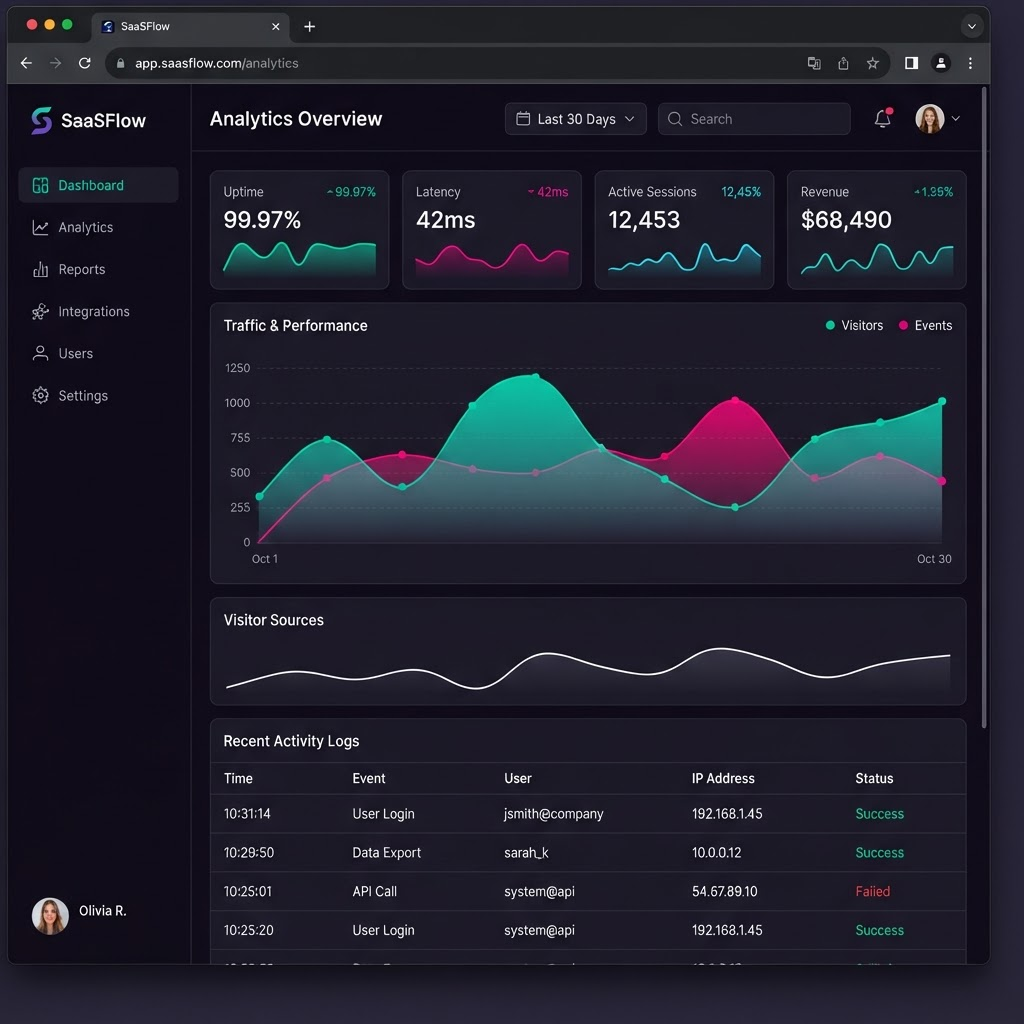Click the Visitor Sources chart line
The image size is (1024, 1024).
[x=588, y=668]
